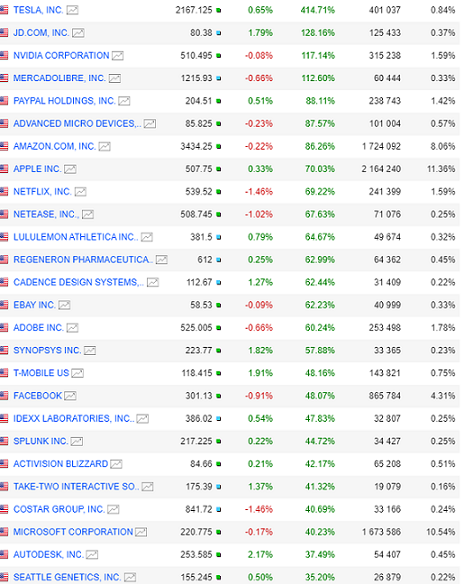Click the IDEXX Laboratories chart icon
This screenshot has height=584, width=464.
143,419
